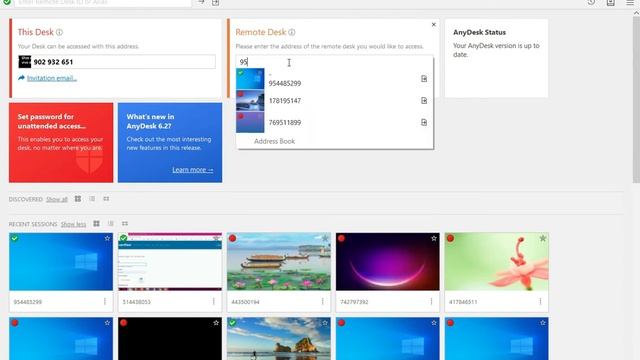Click the AnyDesk Status heading

pos(479,32)
